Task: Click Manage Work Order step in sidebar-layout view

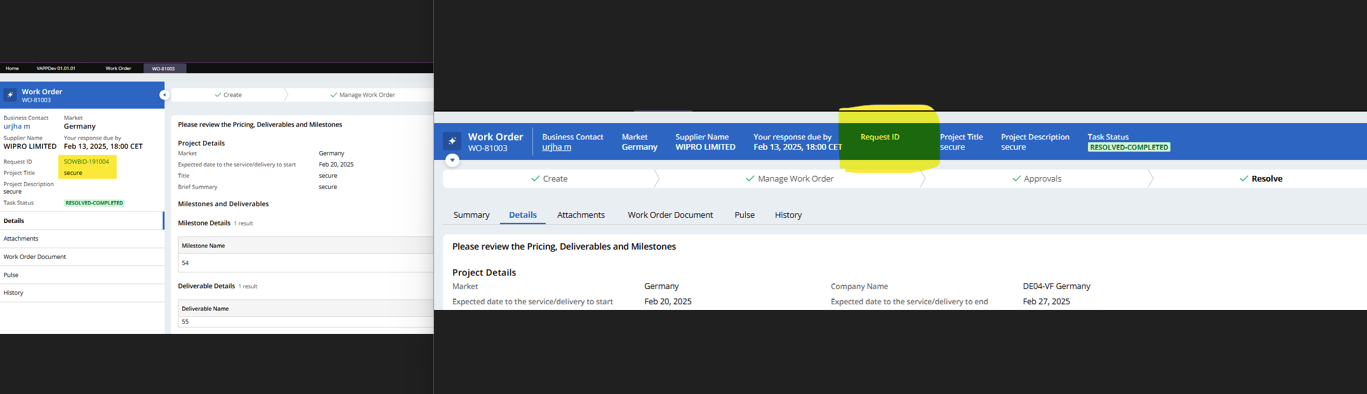Action: 362,95
